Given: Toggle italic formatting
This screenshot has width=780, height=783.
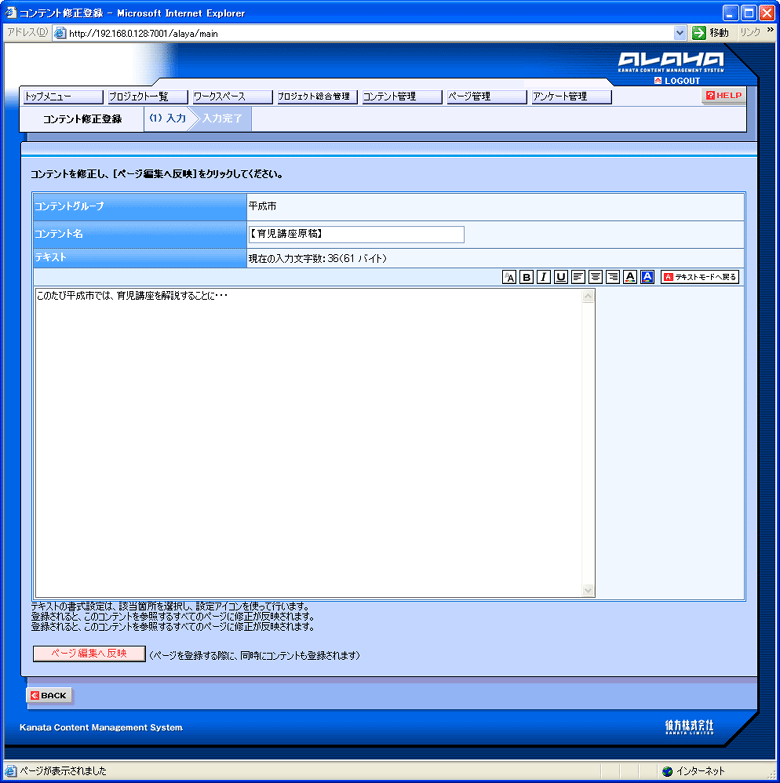Looking at the screenshot, I should coord(543,277).
